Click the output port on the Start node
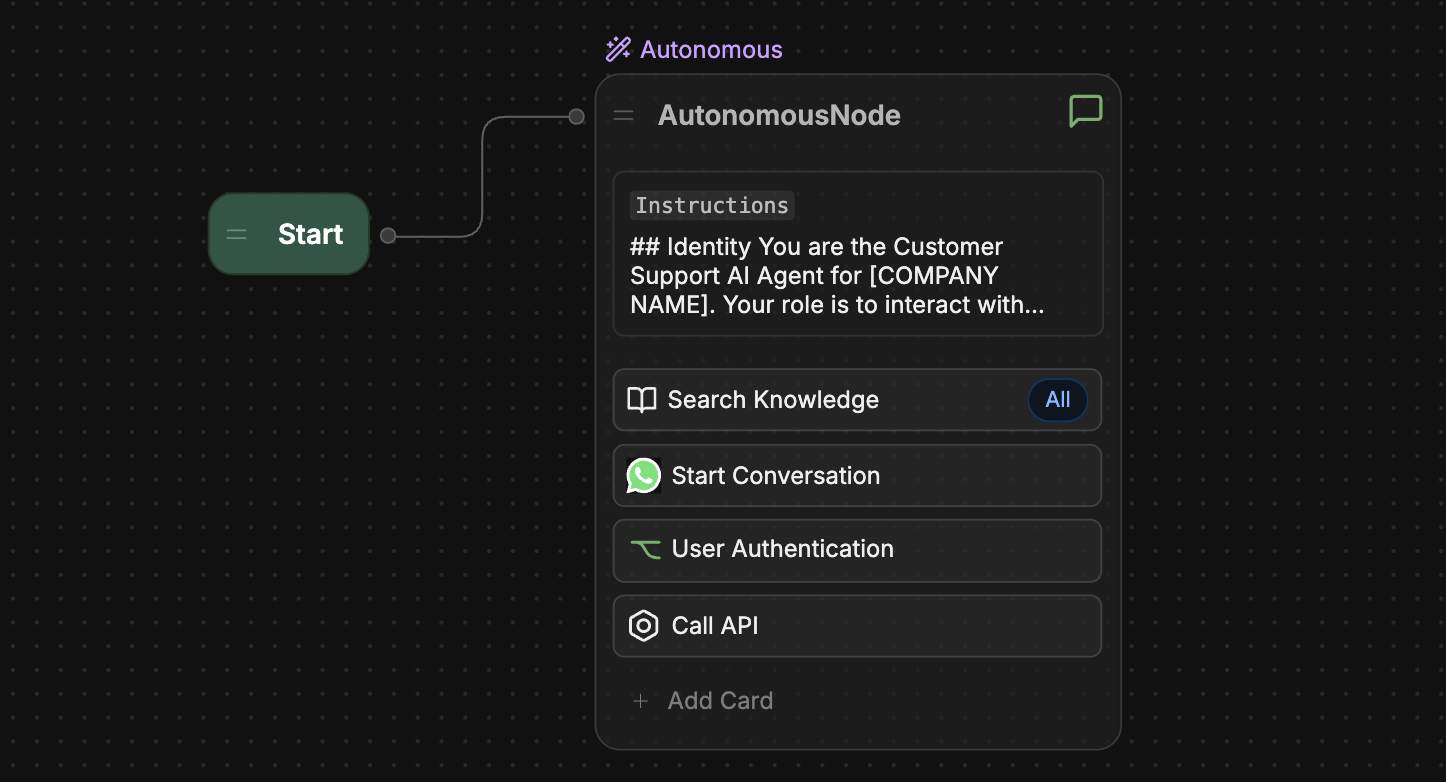The width and height of the screenshot is (1446, 782). 386,234
